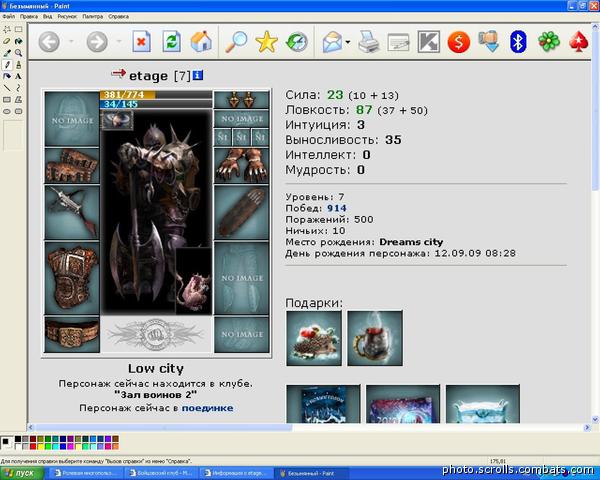This screenshot has height=480, width=600.
Task: Pick the brown swatch ending the top row
Action: pyautogui.click(x=115, y=439)
